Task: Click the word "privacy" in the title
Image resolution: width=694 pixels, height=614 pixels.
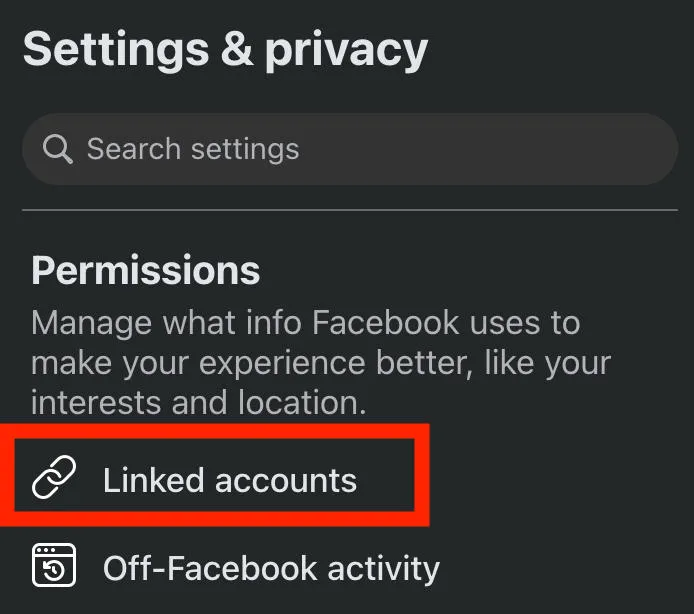Action: point(346,49)
